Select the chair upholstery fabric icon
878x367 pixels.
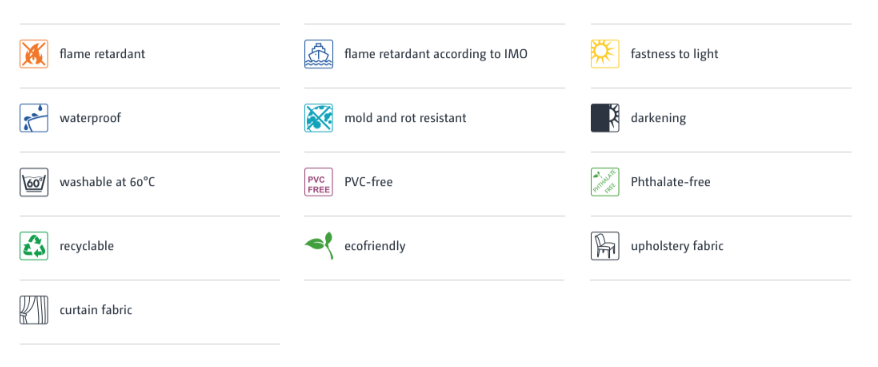(x=605, y=246)
